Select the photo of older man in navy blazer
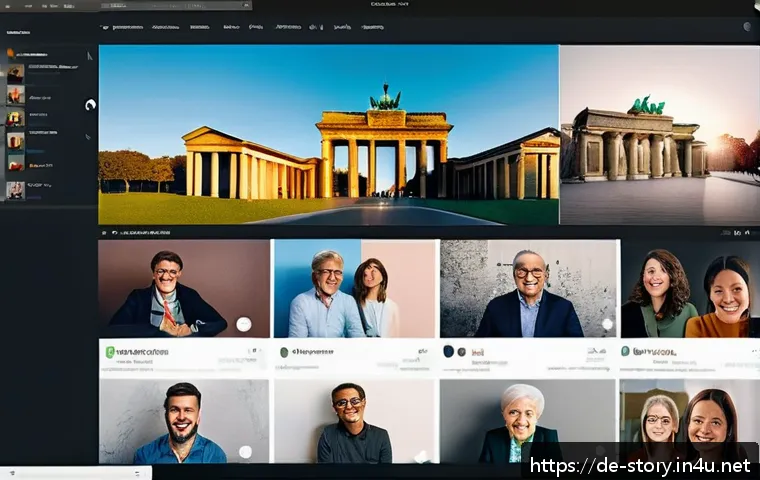This screenshot has width=760, height=480. [x=528, y=288]
